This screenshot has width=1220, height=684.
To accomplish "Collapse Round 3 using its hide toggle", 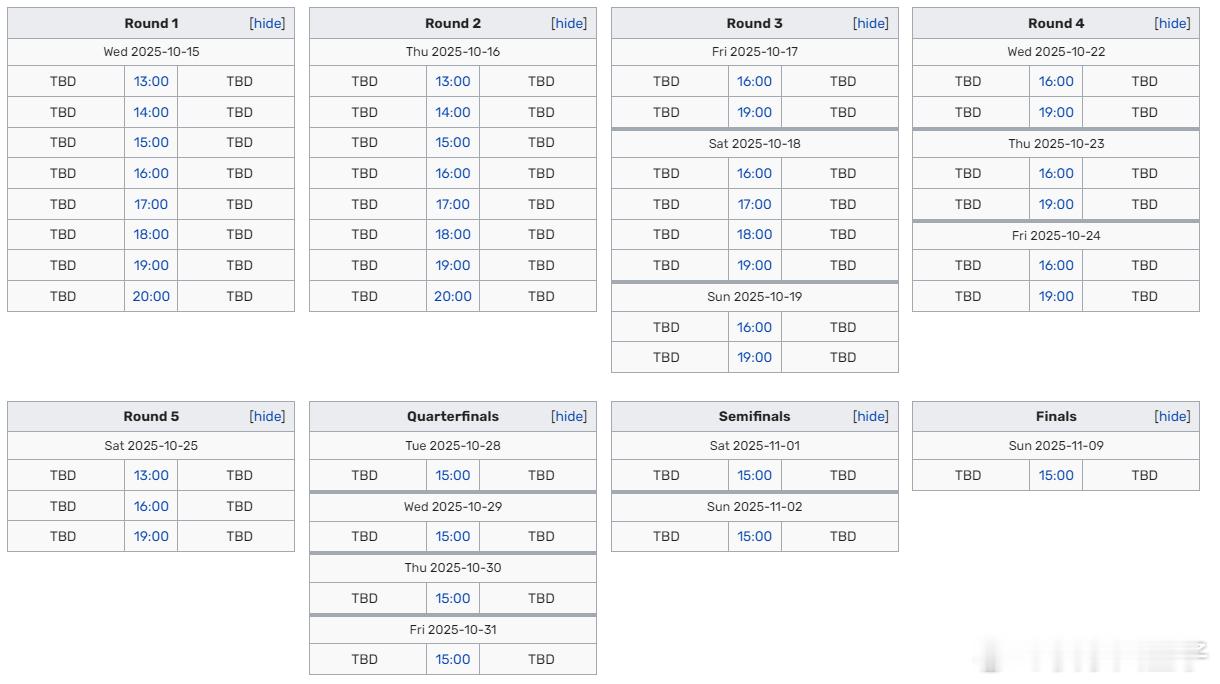I will [871, 23].
